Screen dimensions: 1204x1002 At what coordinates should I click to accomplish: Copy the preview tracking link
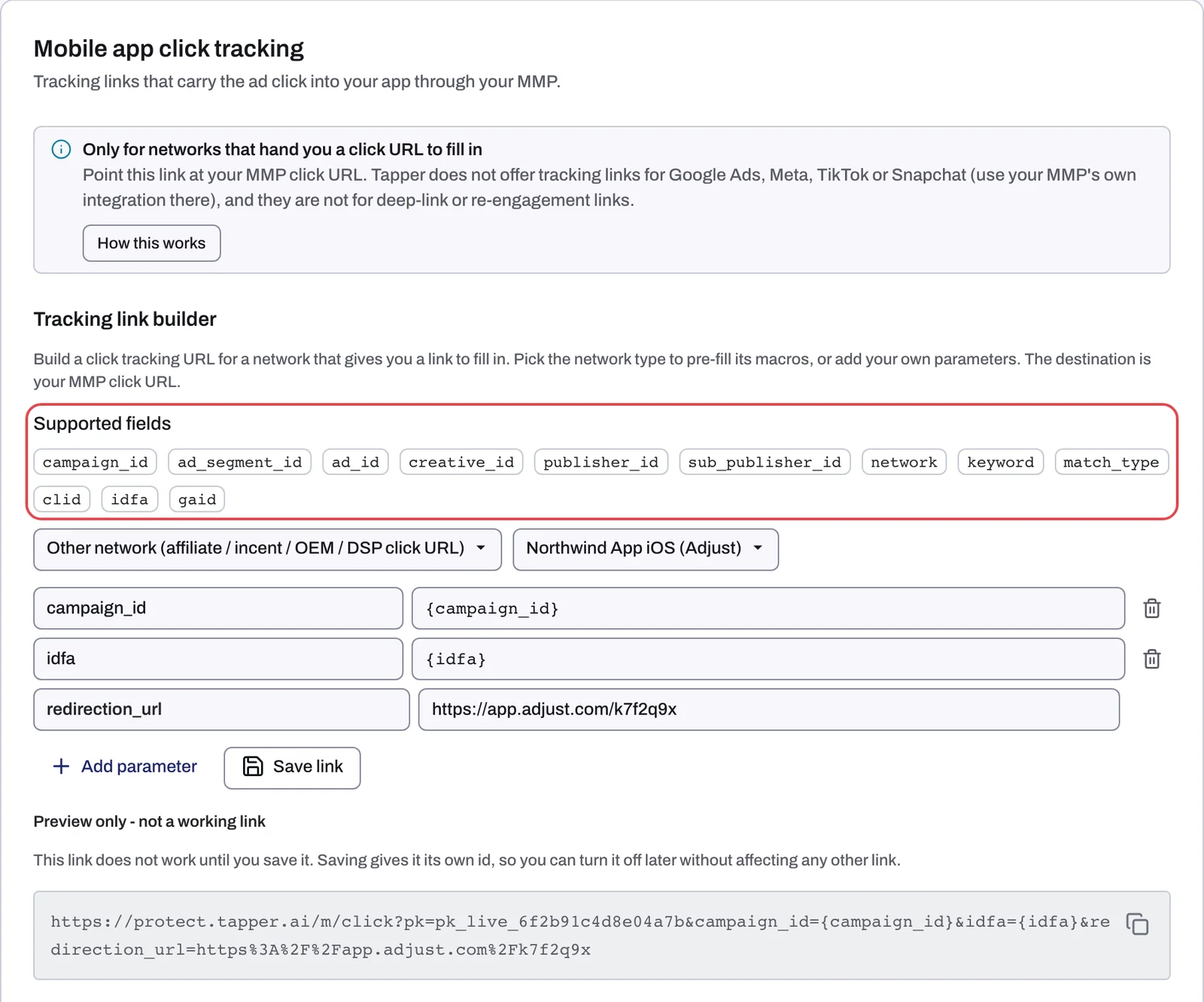1137,924
